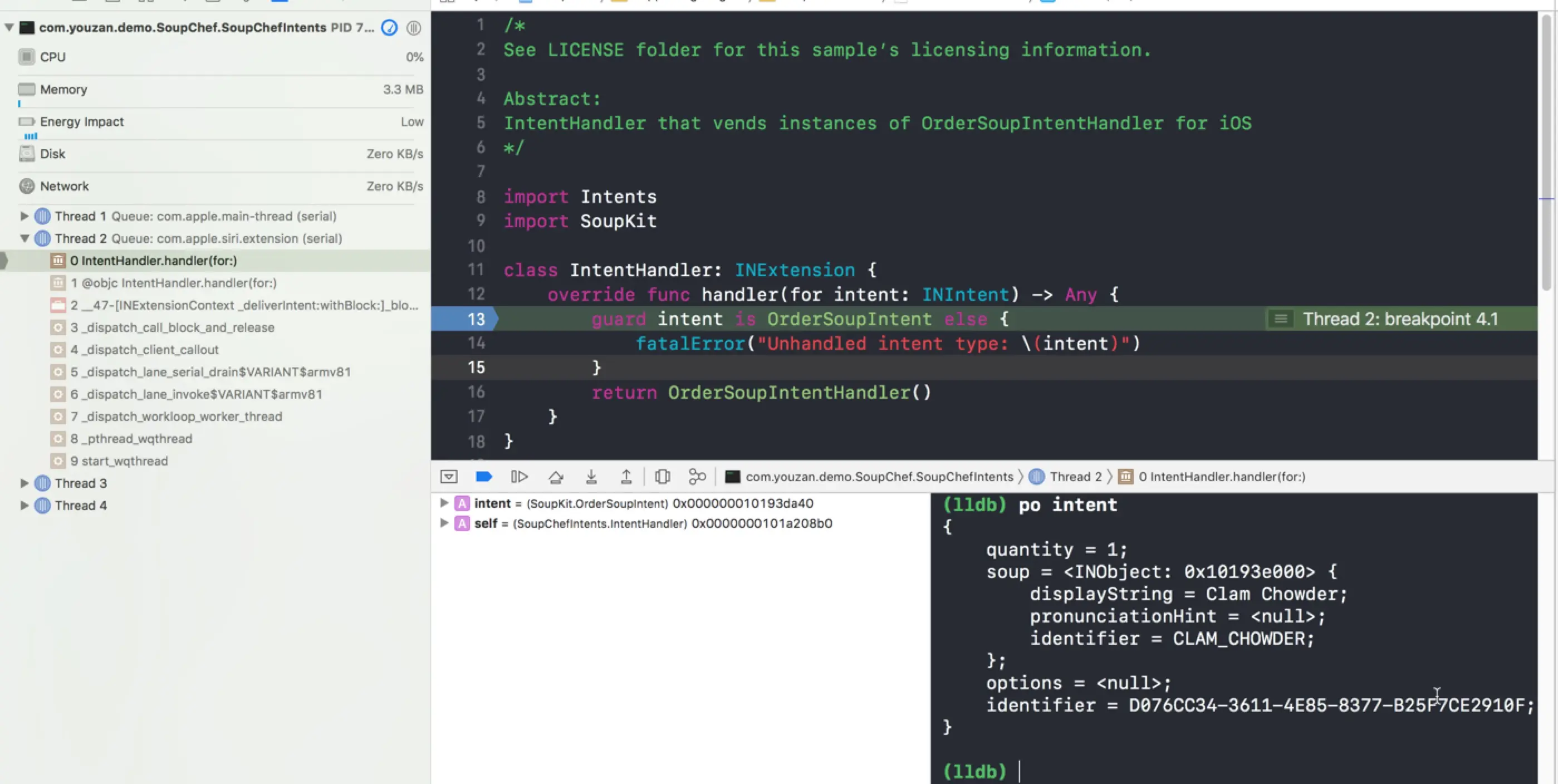Open Debug Memory Graph

[x=697, y=477]
